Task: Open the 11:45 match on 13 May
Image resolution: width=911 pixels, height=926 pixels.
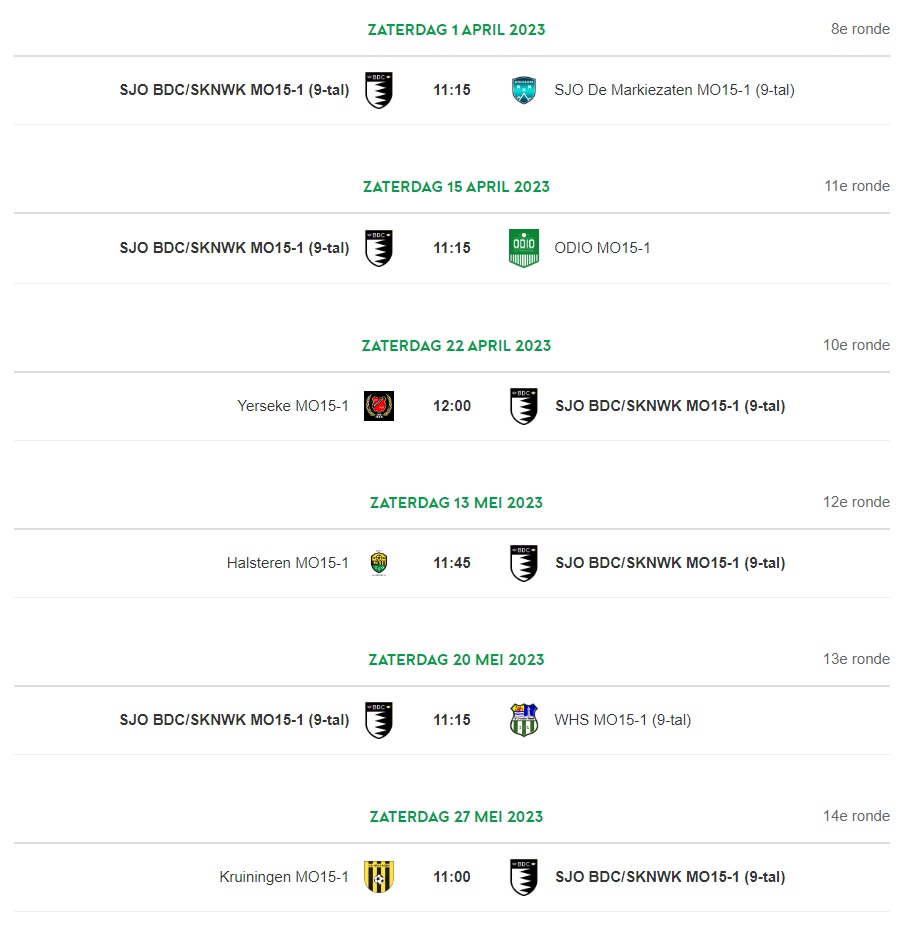Action: pos(452,563)
